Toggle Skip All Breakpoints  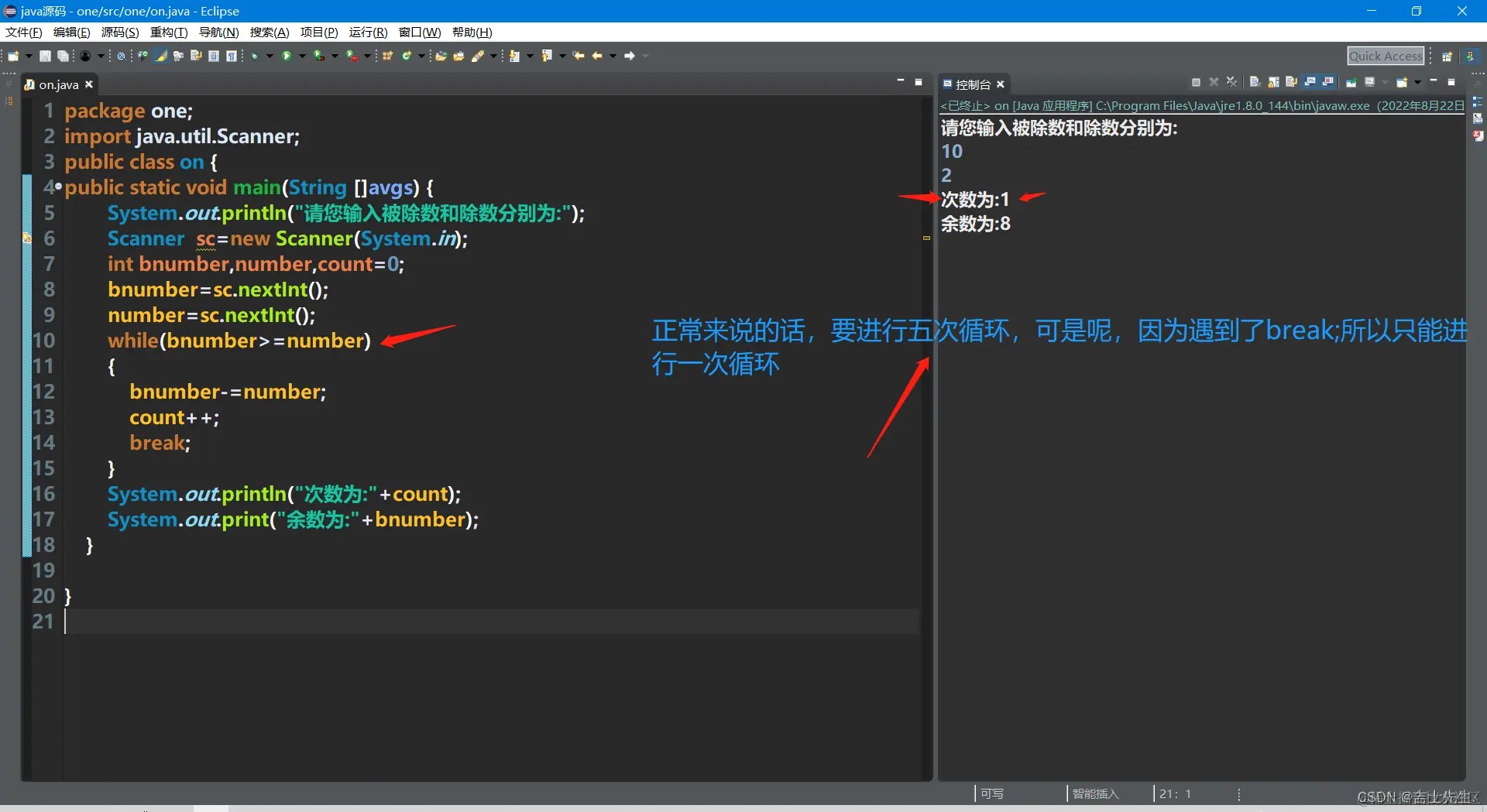tap(121, 56)
